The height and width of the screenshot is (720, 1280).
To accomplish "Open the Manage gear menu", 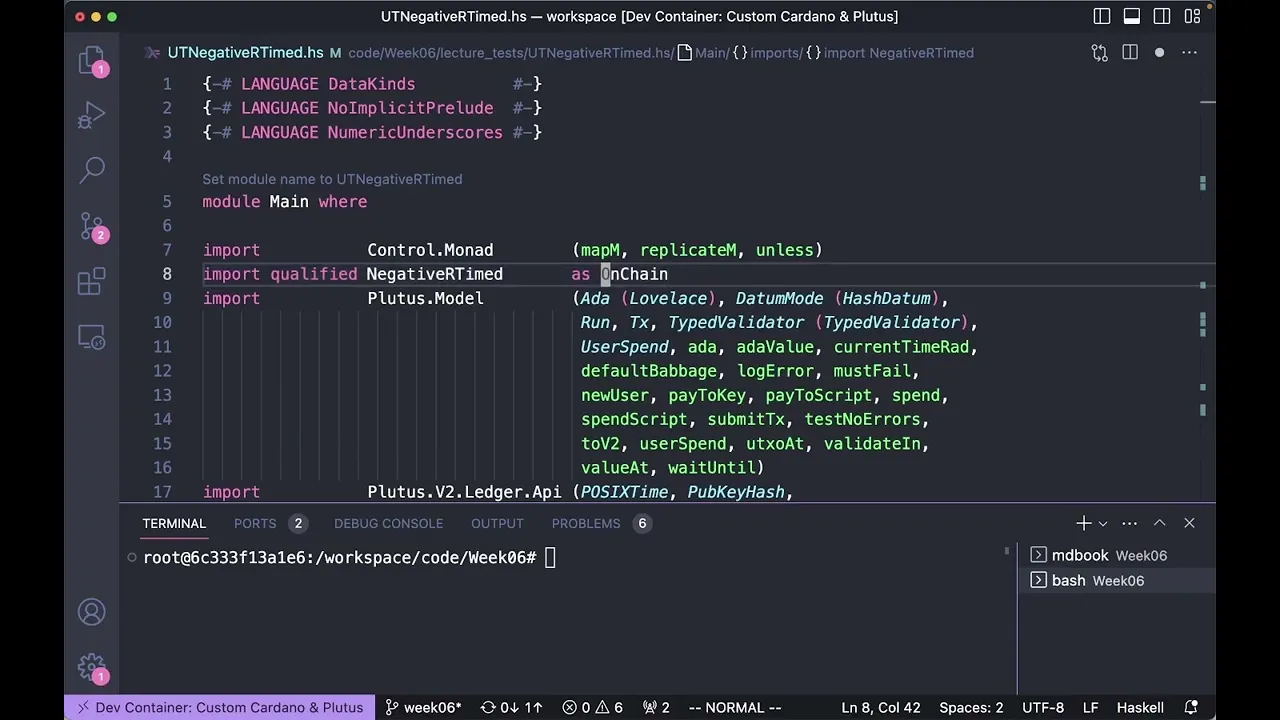I will 92,667.
